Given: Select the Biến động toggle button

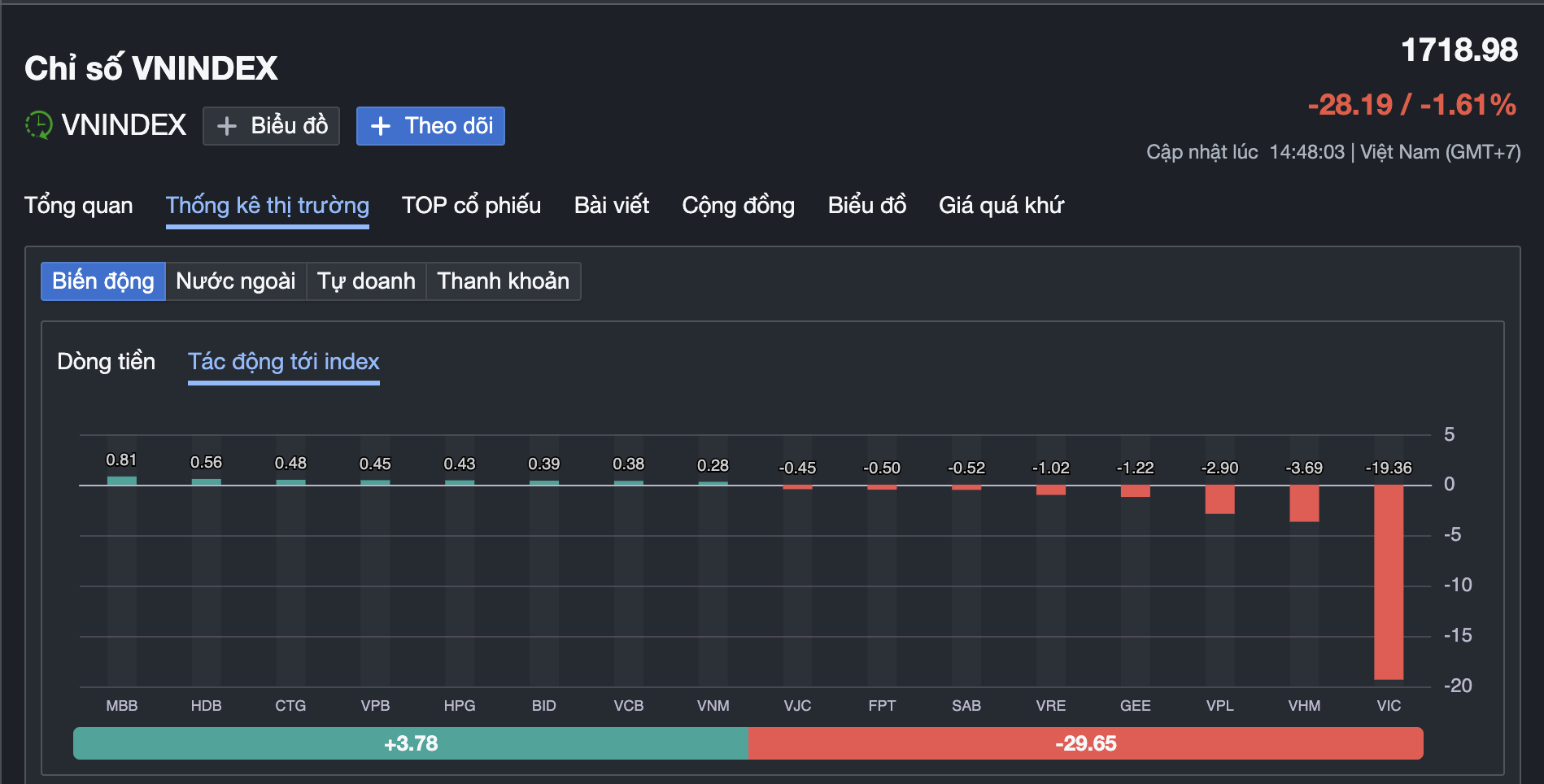Looking at the screenshot, I should click(103, 281).
